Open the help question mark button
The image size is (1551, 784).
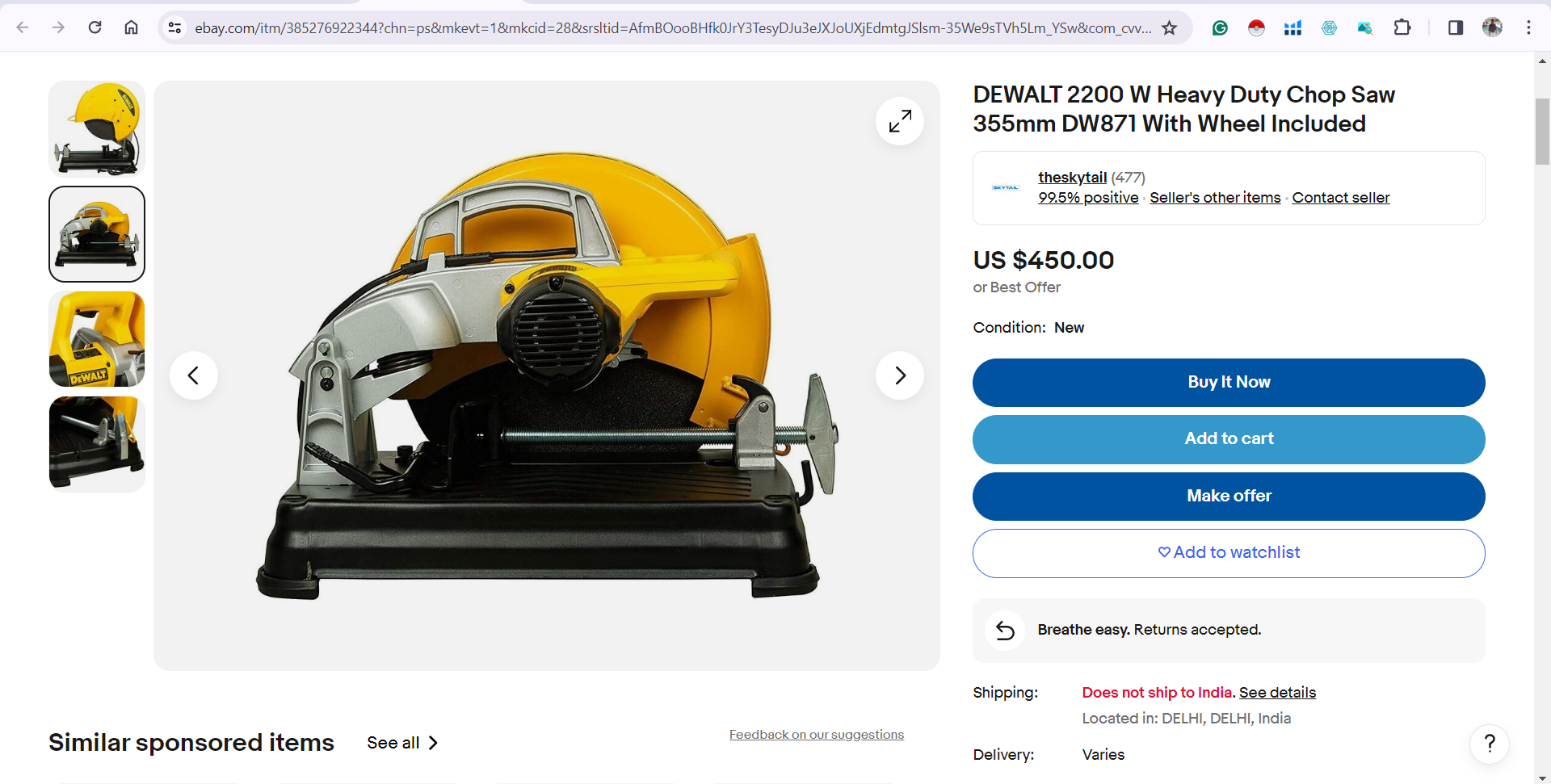pos(1490,744)
